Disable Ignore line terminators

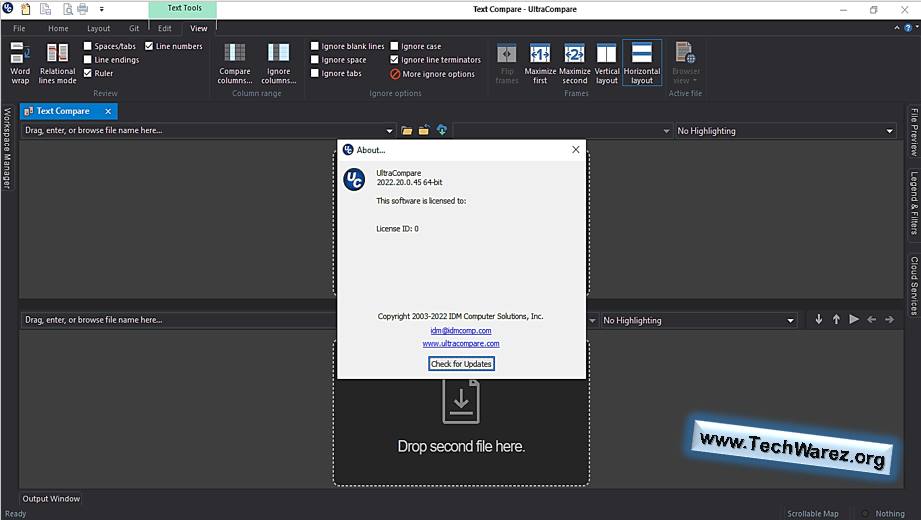pyautogui.click(x=395, y=59)
